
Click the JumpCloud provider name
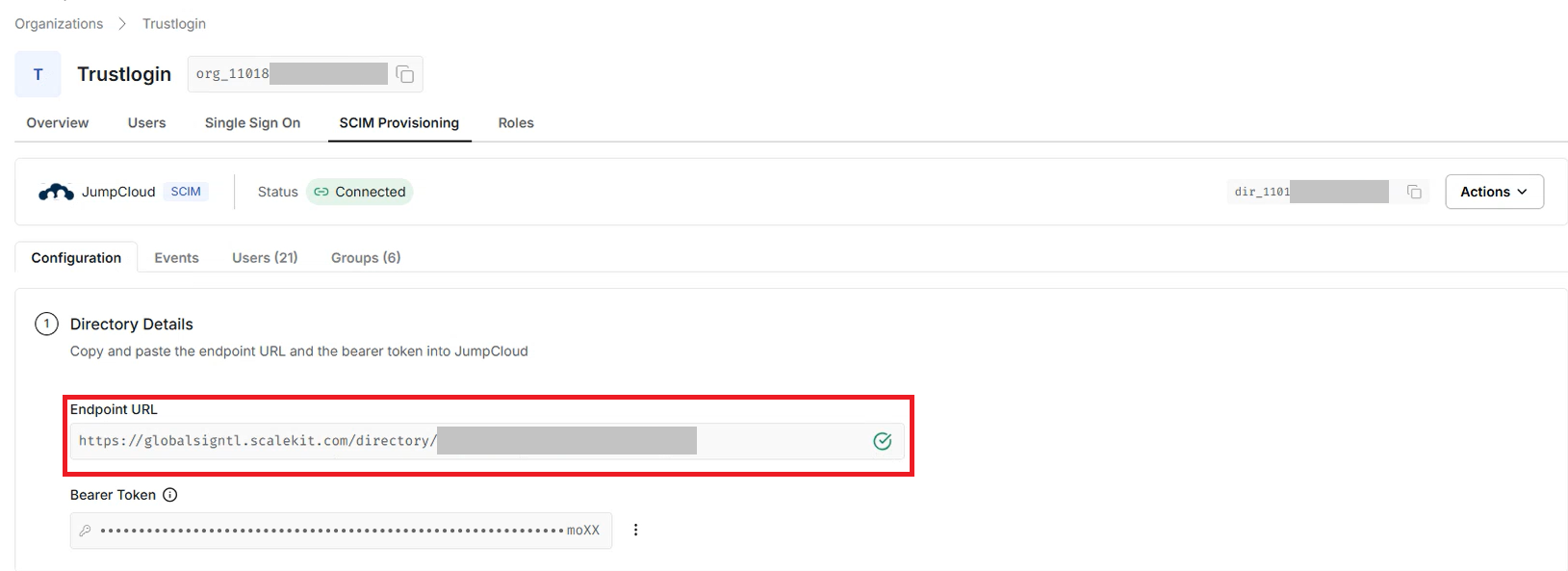click(118, 192)
